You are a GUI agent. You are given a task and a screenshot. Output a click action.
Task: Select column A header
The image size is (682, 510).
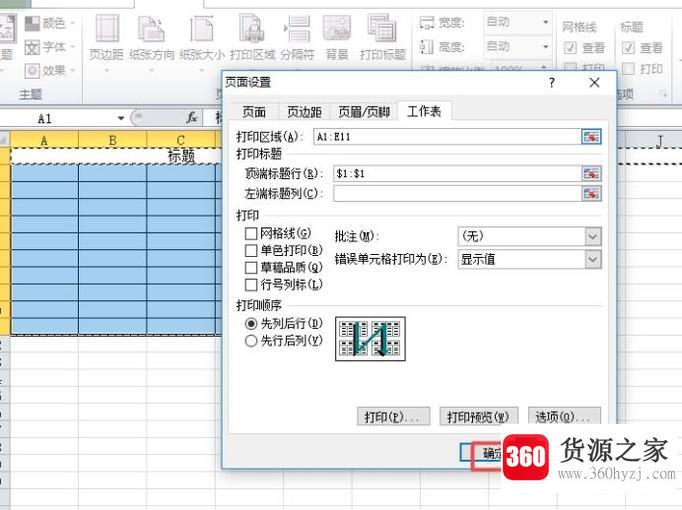click(x=44, y=140)
